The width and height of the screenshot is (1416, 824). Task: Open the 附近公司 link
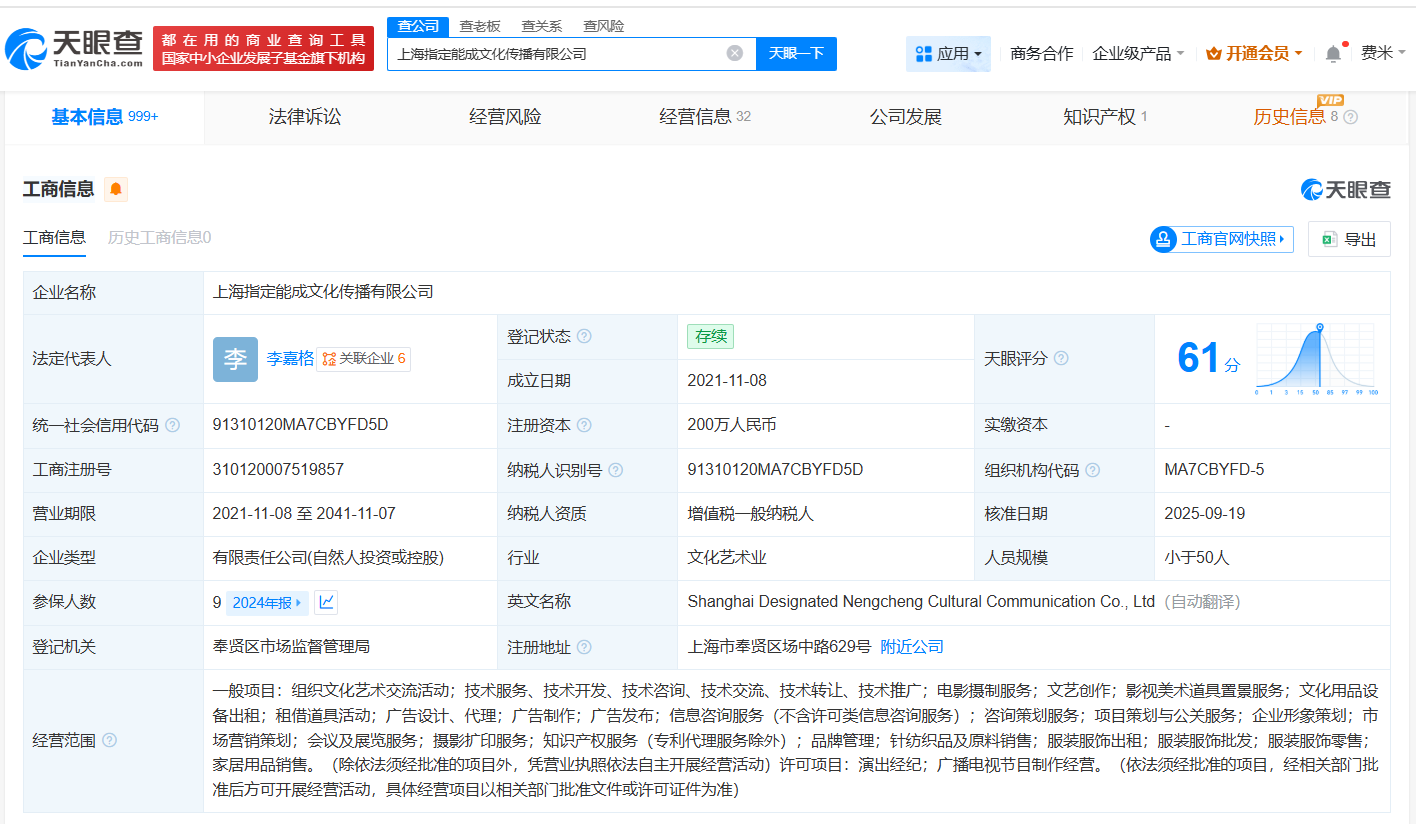(911, 647)
